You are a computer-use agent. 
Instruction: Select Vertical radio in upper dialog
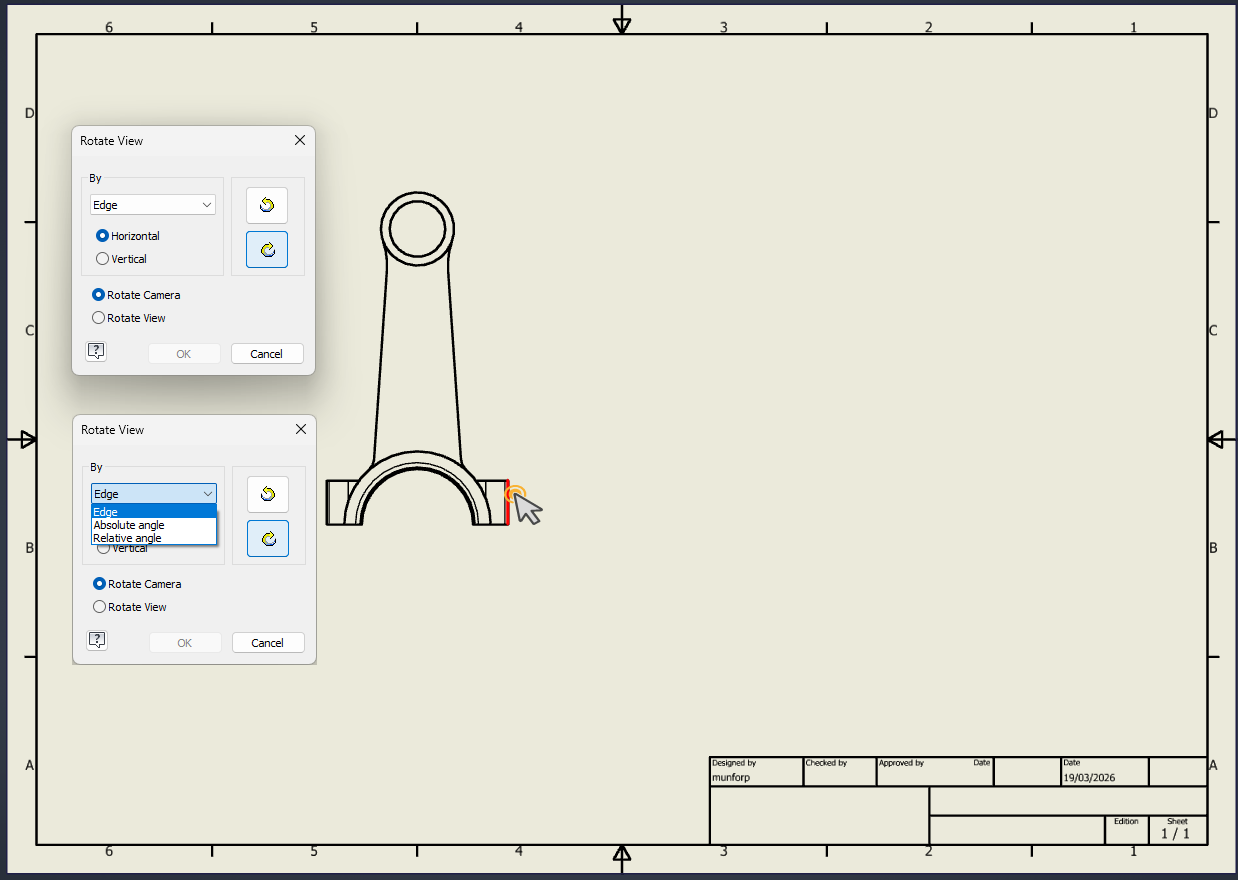[x=122, y=259]
